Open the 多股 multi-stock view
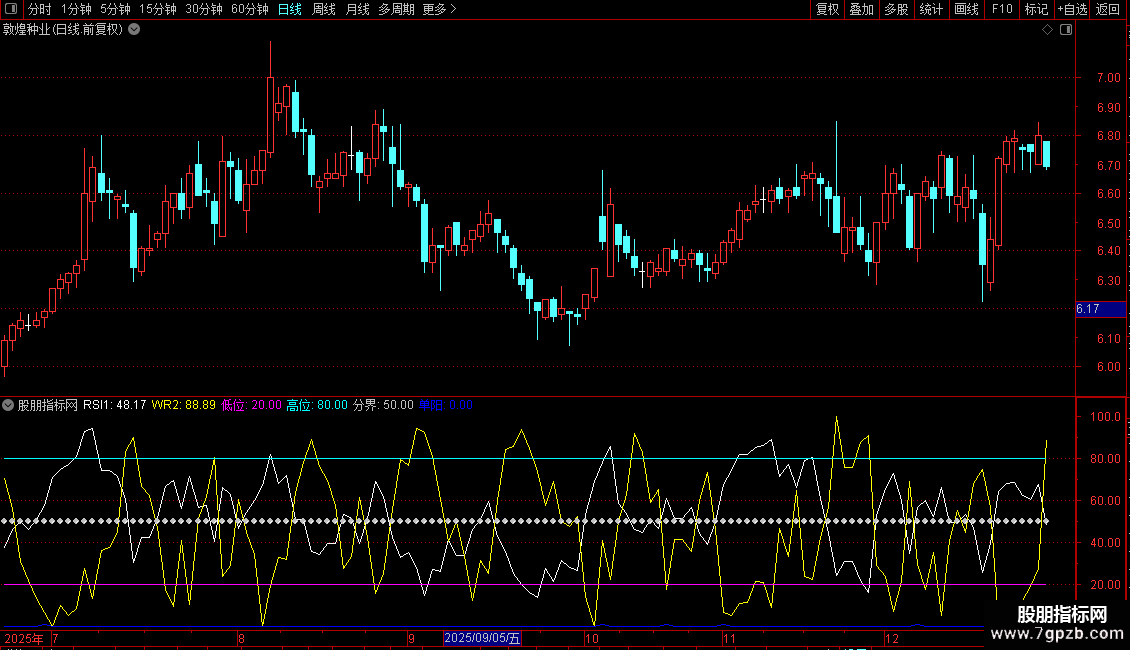The image size is (1130, 650). 896,10
